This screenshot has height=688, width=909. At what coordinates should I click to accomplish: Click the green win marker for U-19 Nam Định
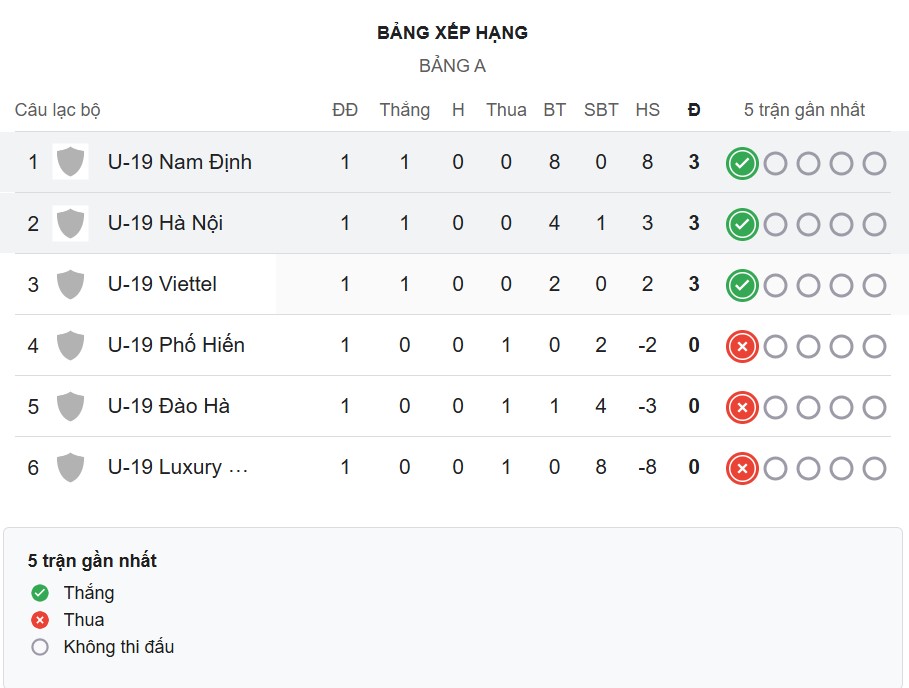(741, 163)
